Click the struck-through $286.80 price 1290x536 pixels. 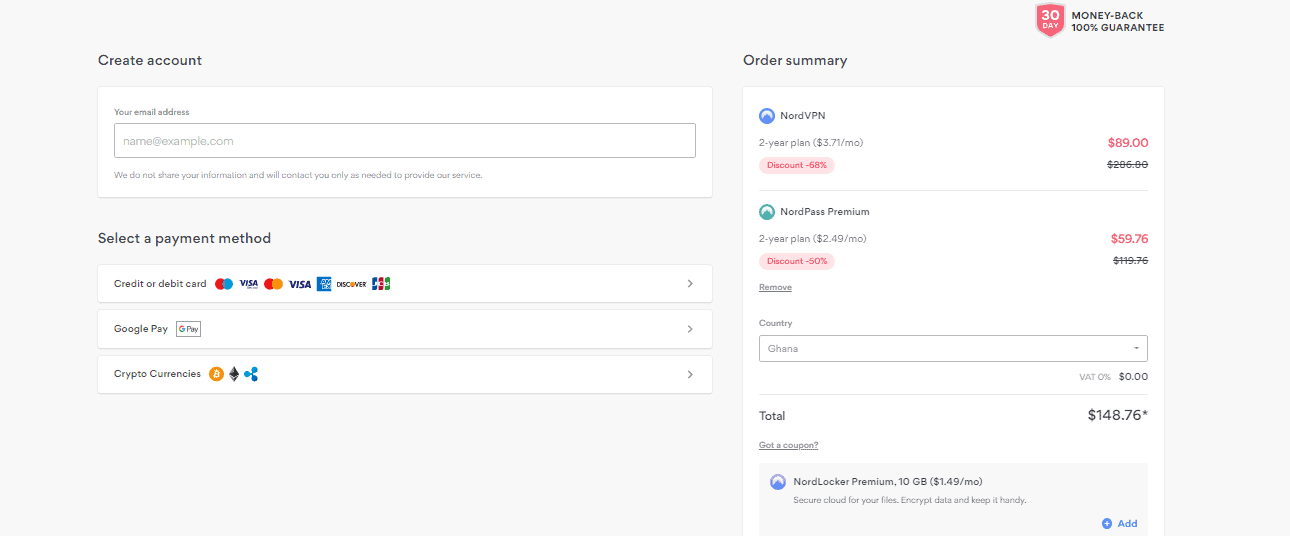[1128, 165]
